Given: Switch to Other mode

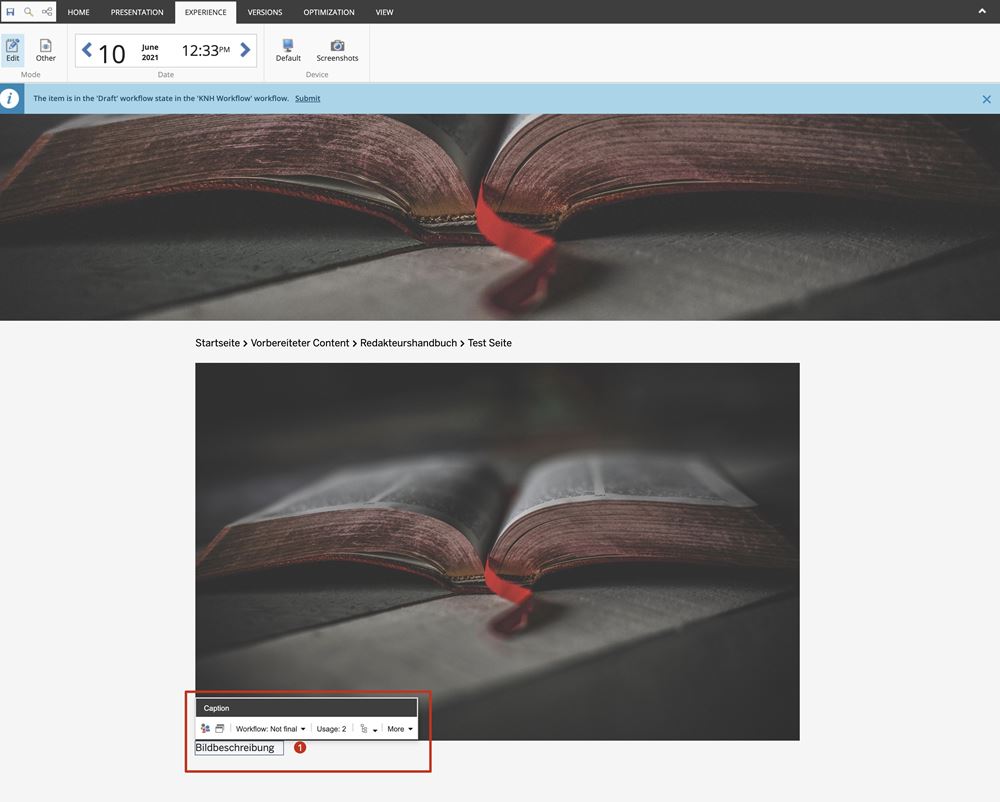Looking at the screenshot, I should [x=46, y=50].
